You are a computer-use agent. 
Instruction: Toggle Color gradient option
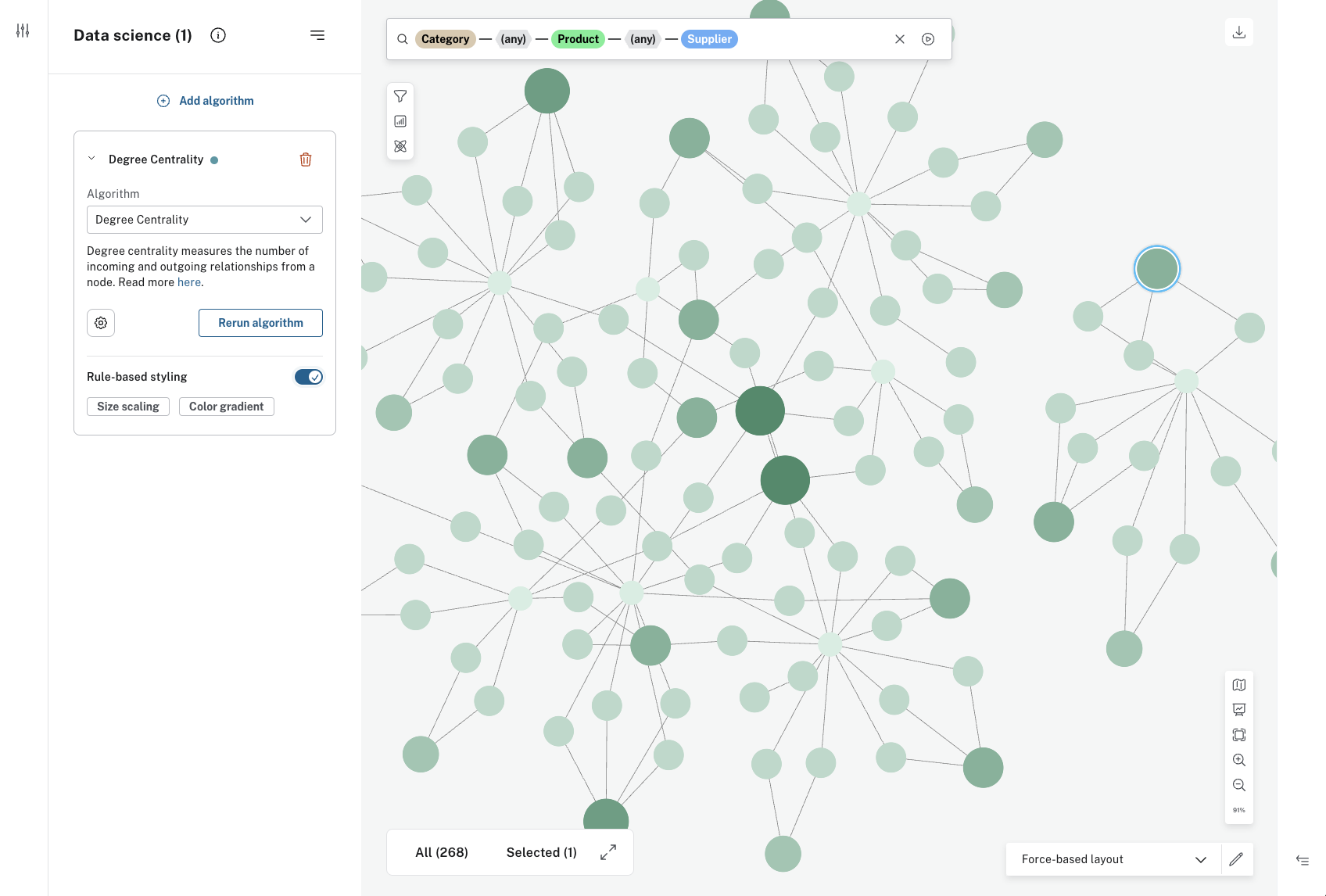[227, 407]
